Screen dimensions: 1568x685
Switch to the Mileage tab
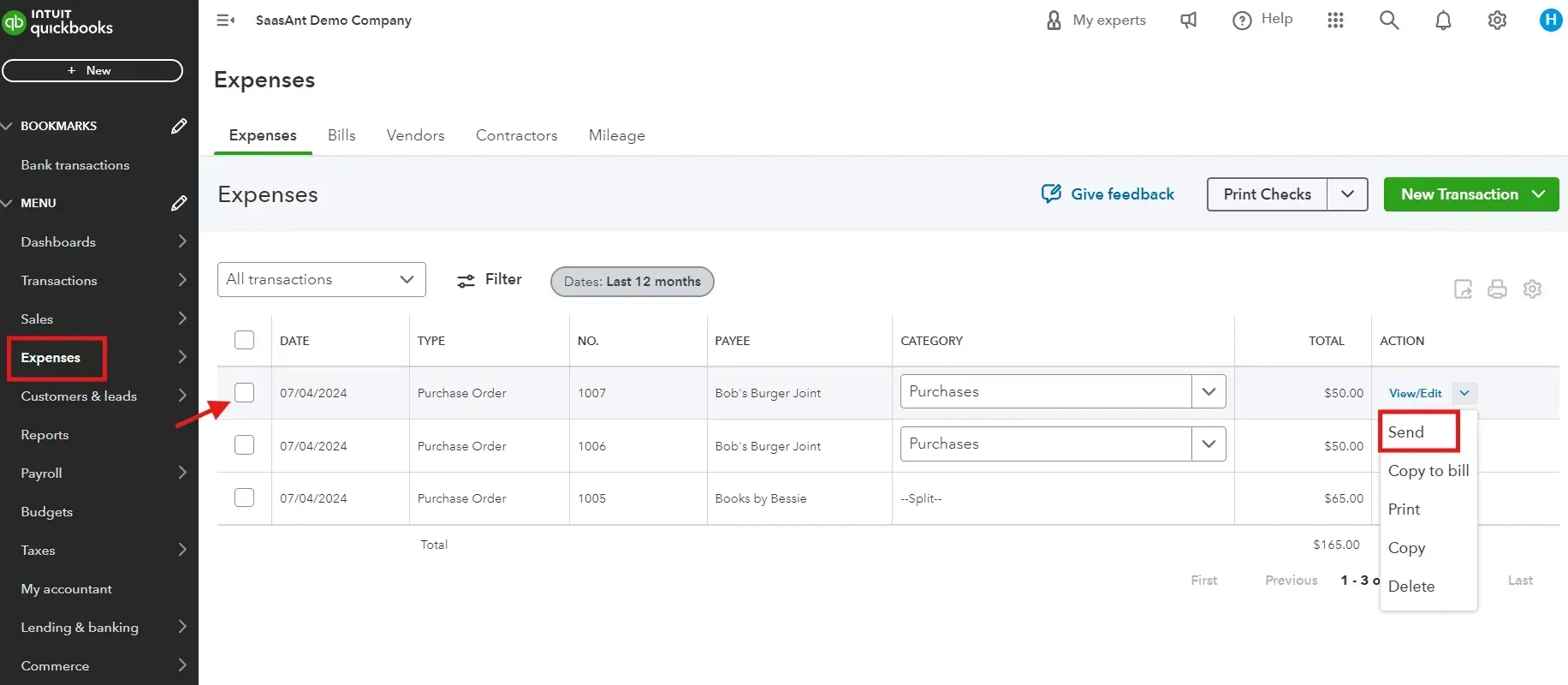616,135
